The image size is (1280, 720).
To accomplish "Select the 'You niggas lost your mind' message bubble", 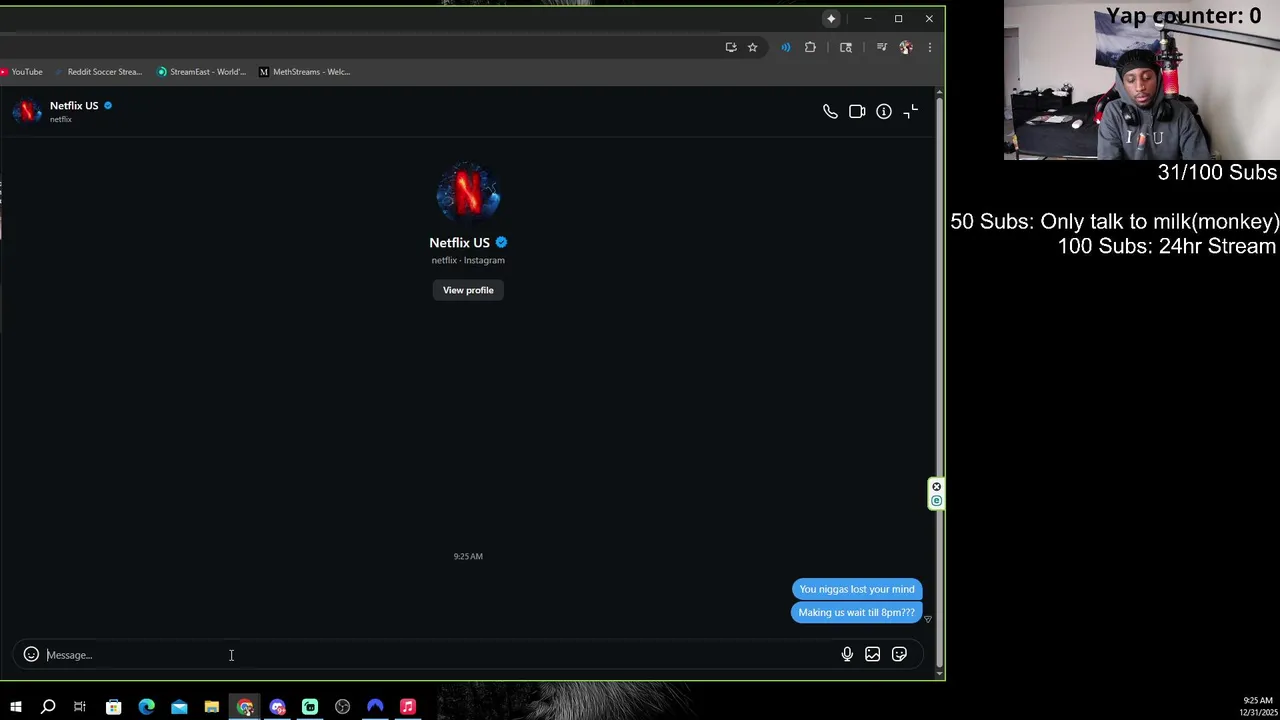I will [x=857, y=589].
